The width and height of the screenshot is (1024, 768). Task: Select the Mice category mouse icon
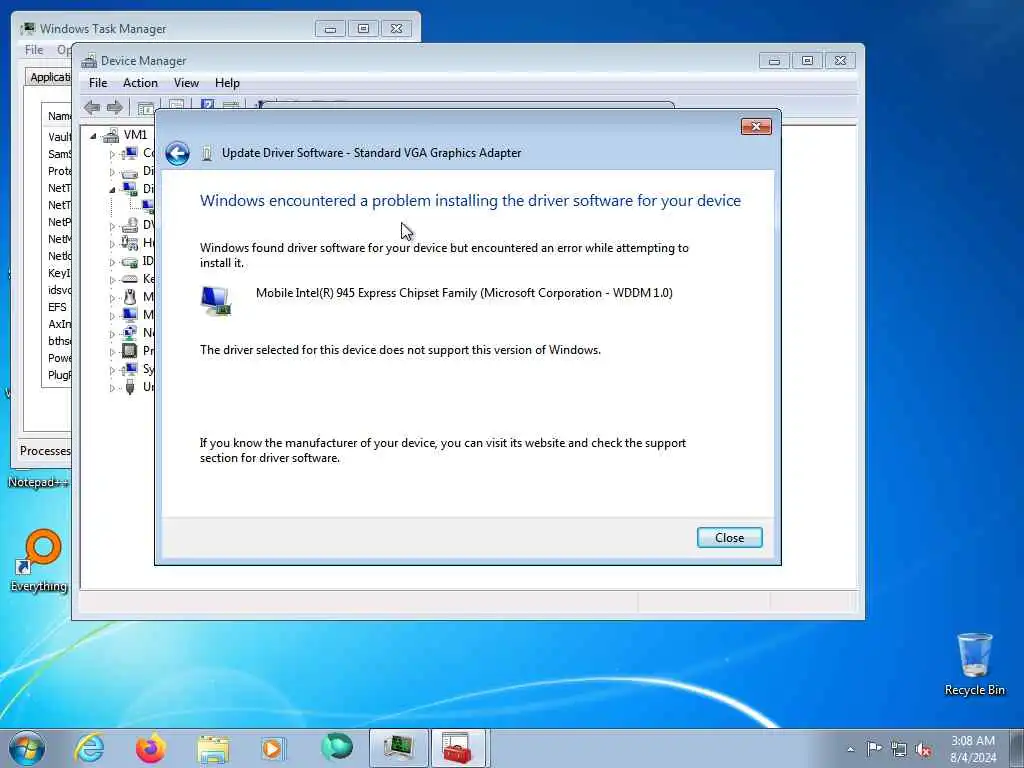point(130,296)
